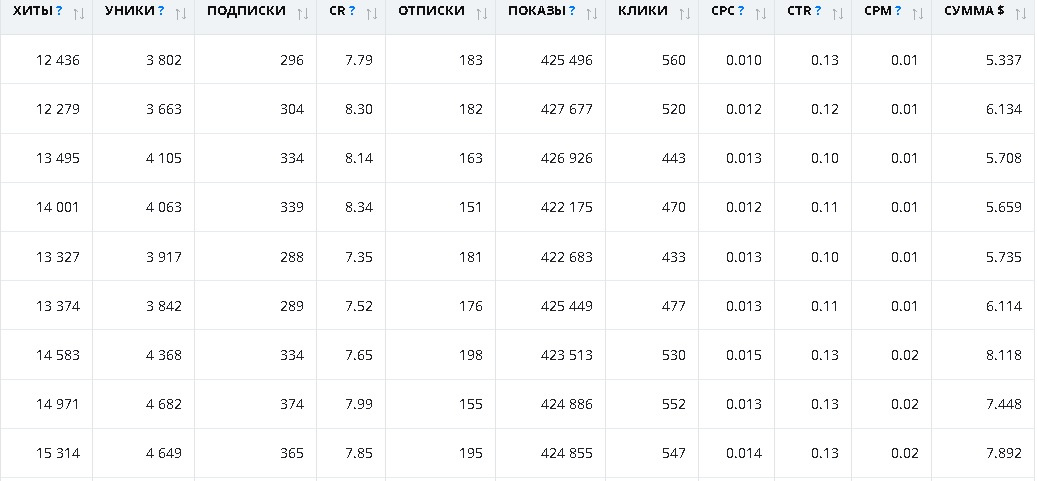Click the CPC question mark icon

pos(741,11)
